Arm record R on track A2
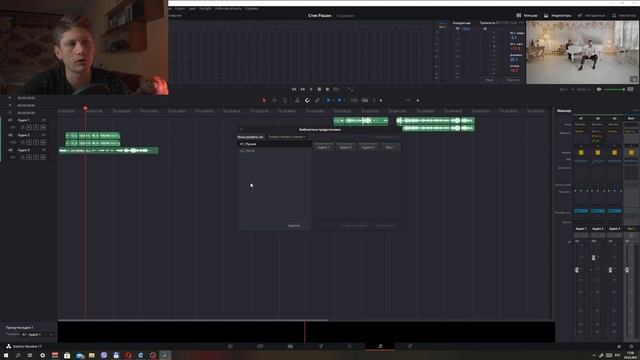The width and height of the screenshot is (640, 360). click(29, 142)
